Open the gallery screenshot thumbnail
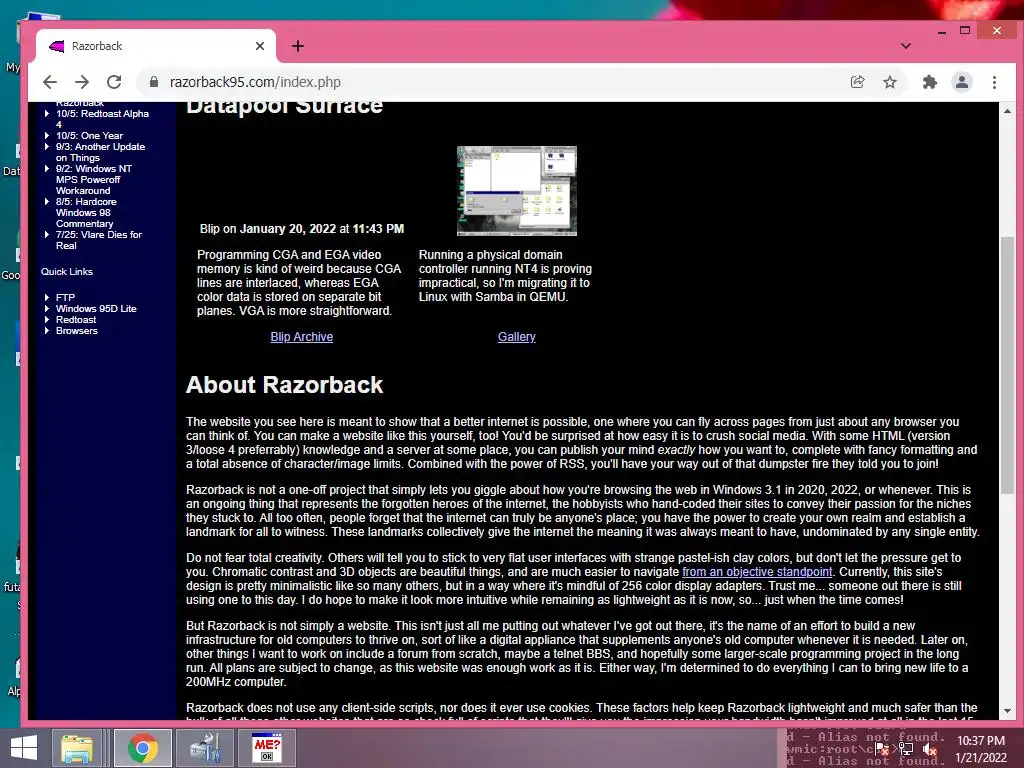1024x768 pixels. [x=517, y=191]
